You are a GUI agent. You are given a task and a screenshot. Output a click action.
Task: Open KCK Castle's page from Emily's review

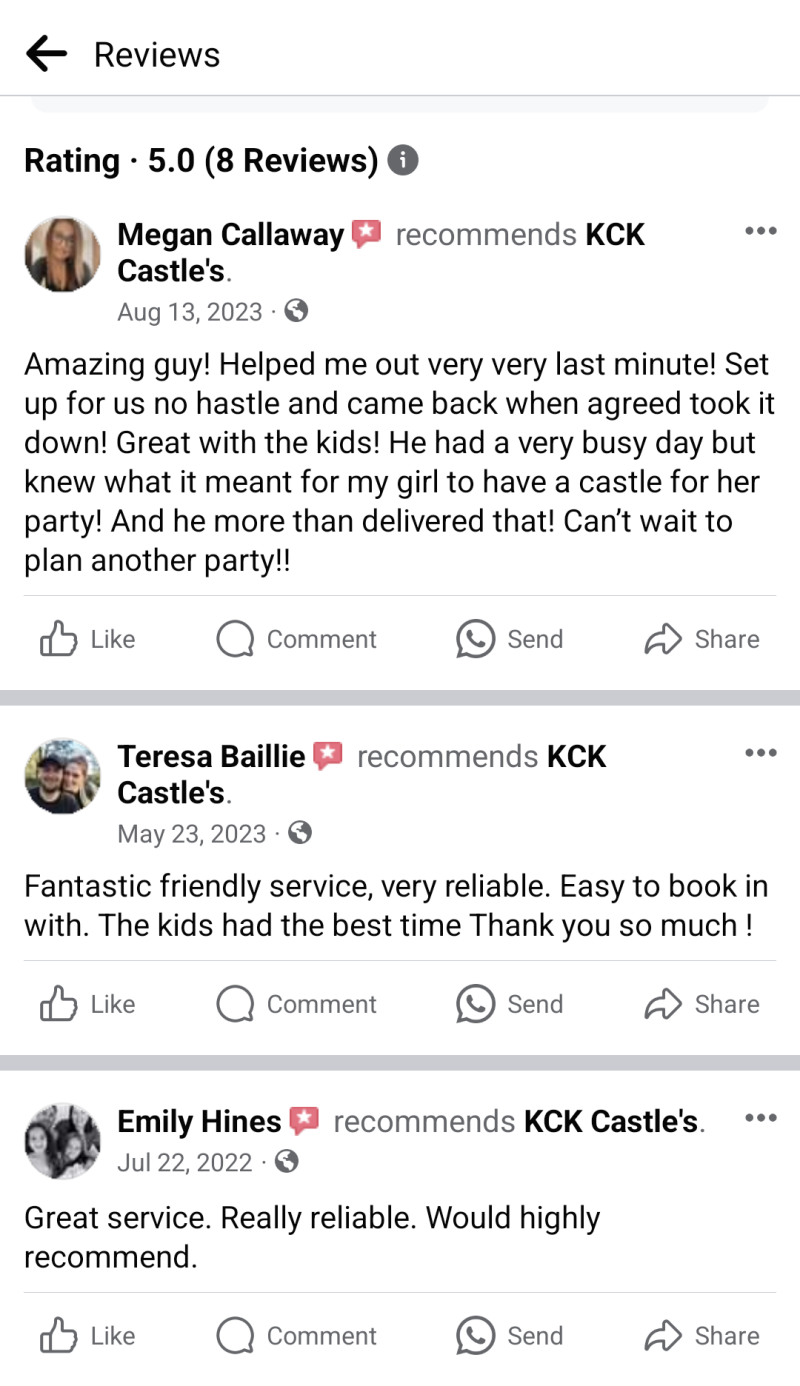(611, 1122)
